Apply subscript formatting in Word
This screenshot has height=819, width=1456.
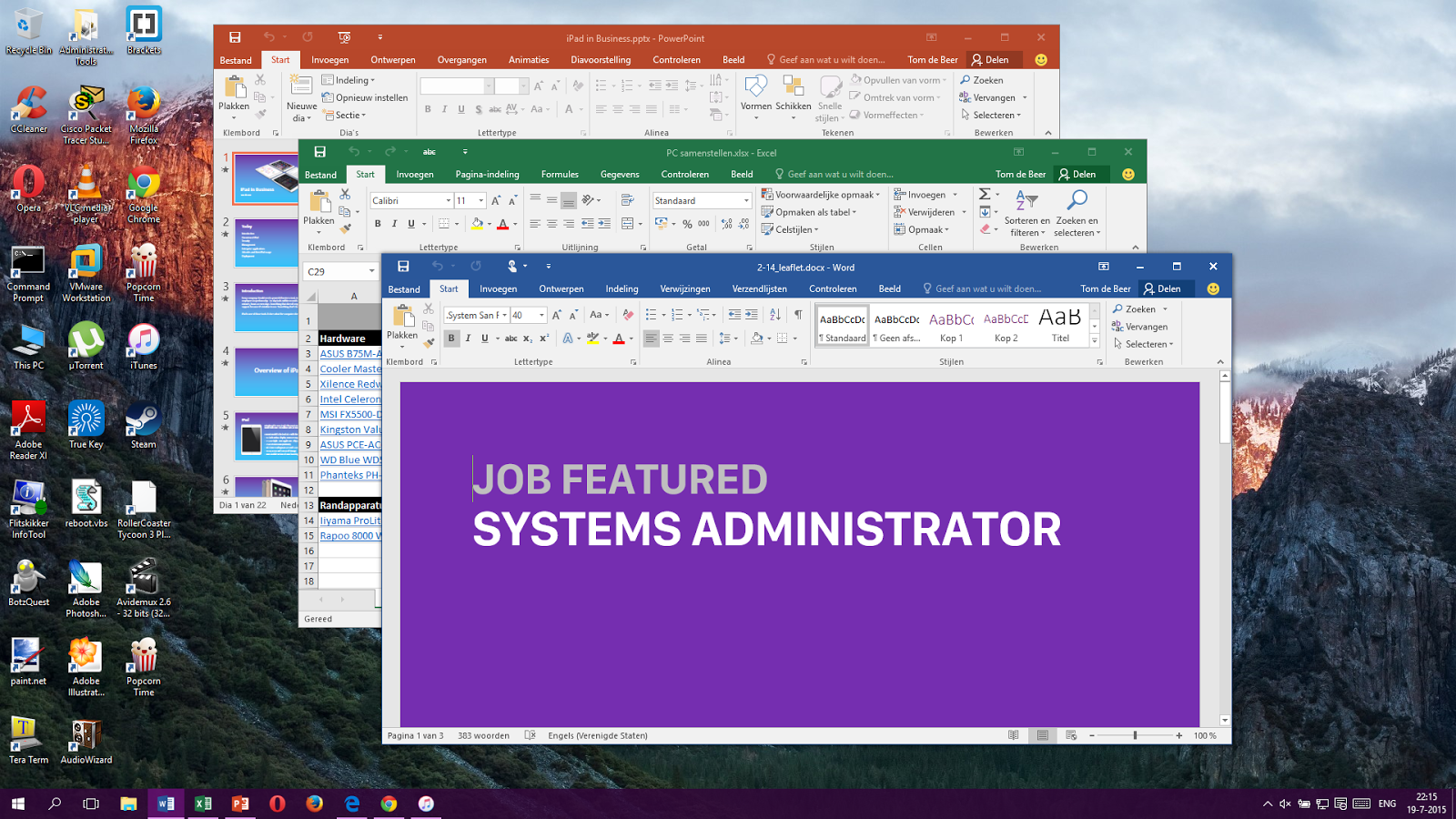(x=527, y=337)
